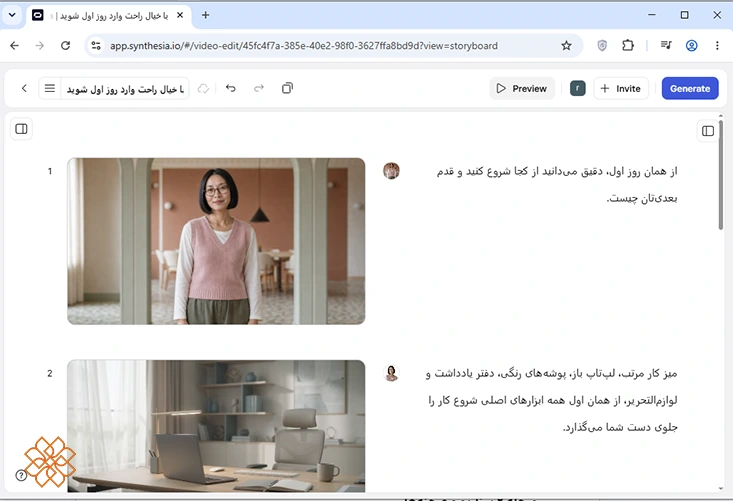The image size is (733, 501).
Task: Click the Generate button
Action: (690, 88)
